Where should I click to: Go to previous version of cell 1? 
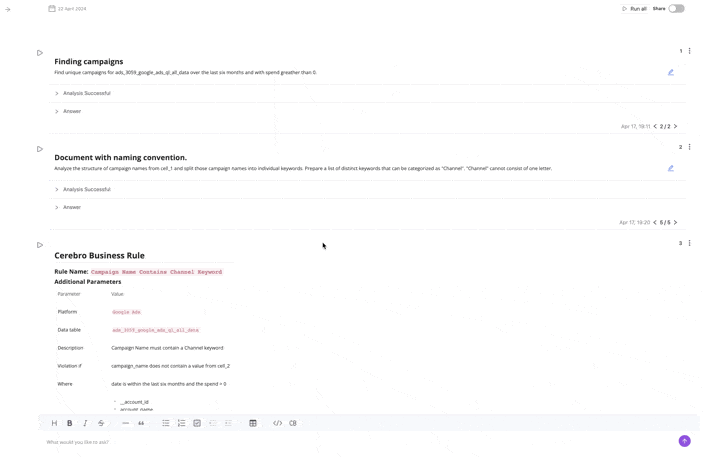tap(655, 127)
